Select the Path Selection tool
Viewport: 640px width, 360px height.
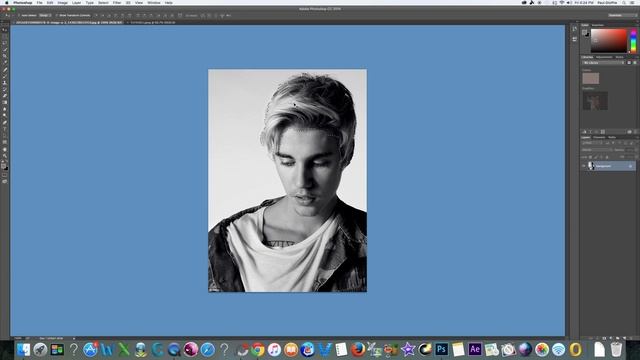pos(5,136)
